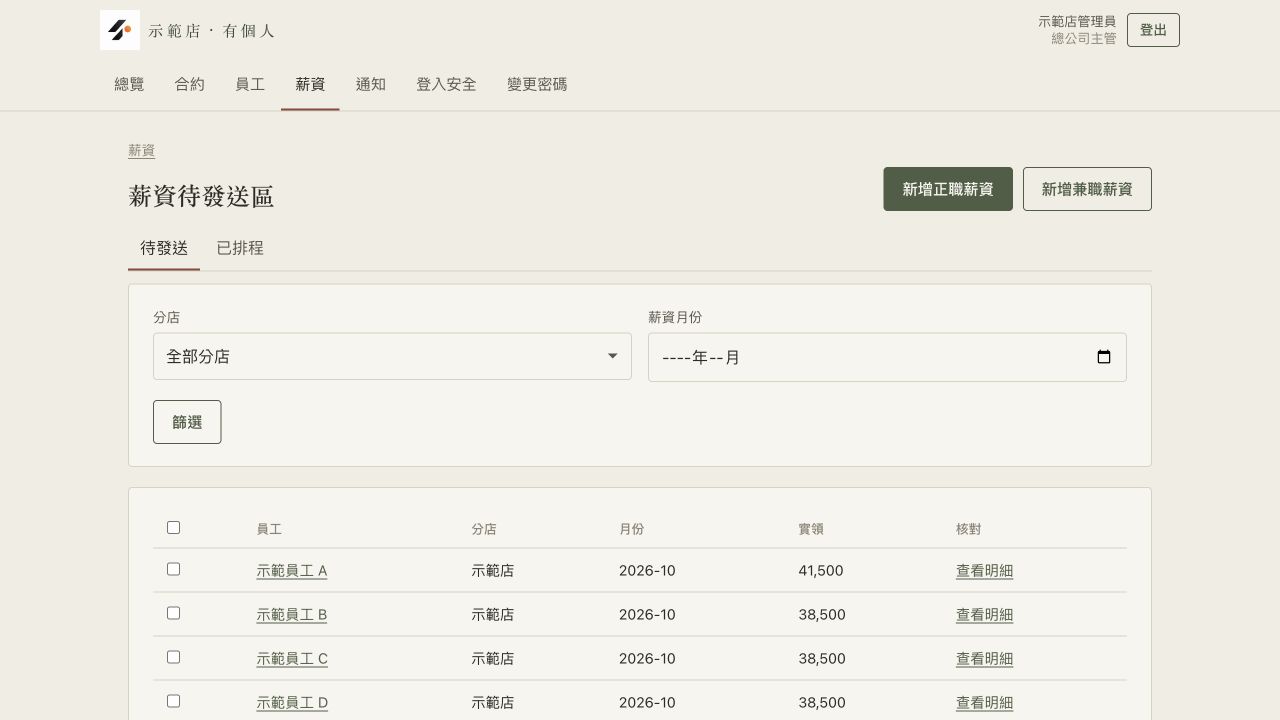Toggle the select-all checkbox in table header

tap(173, 527)
